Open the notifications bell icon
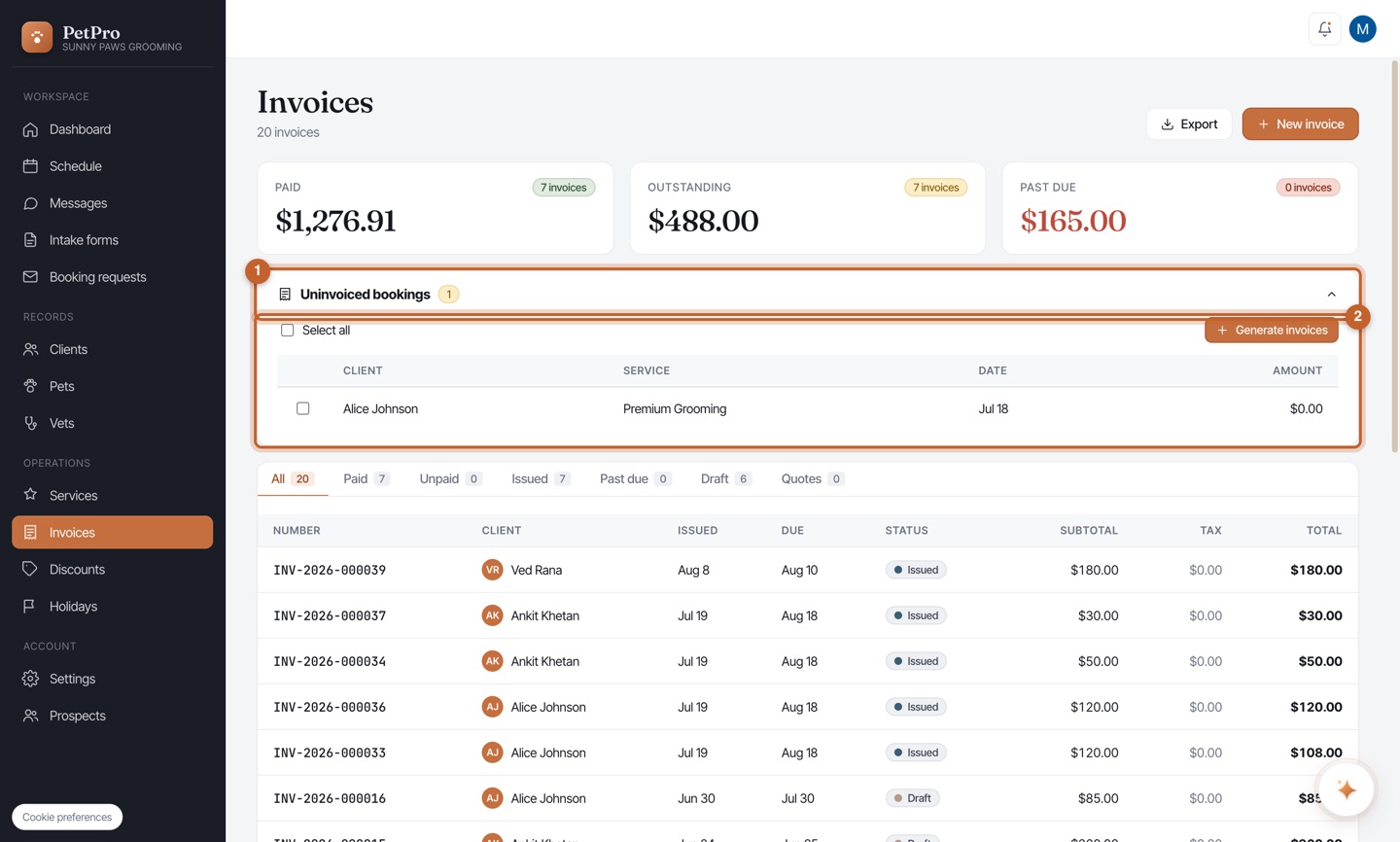 point(1324,29)
